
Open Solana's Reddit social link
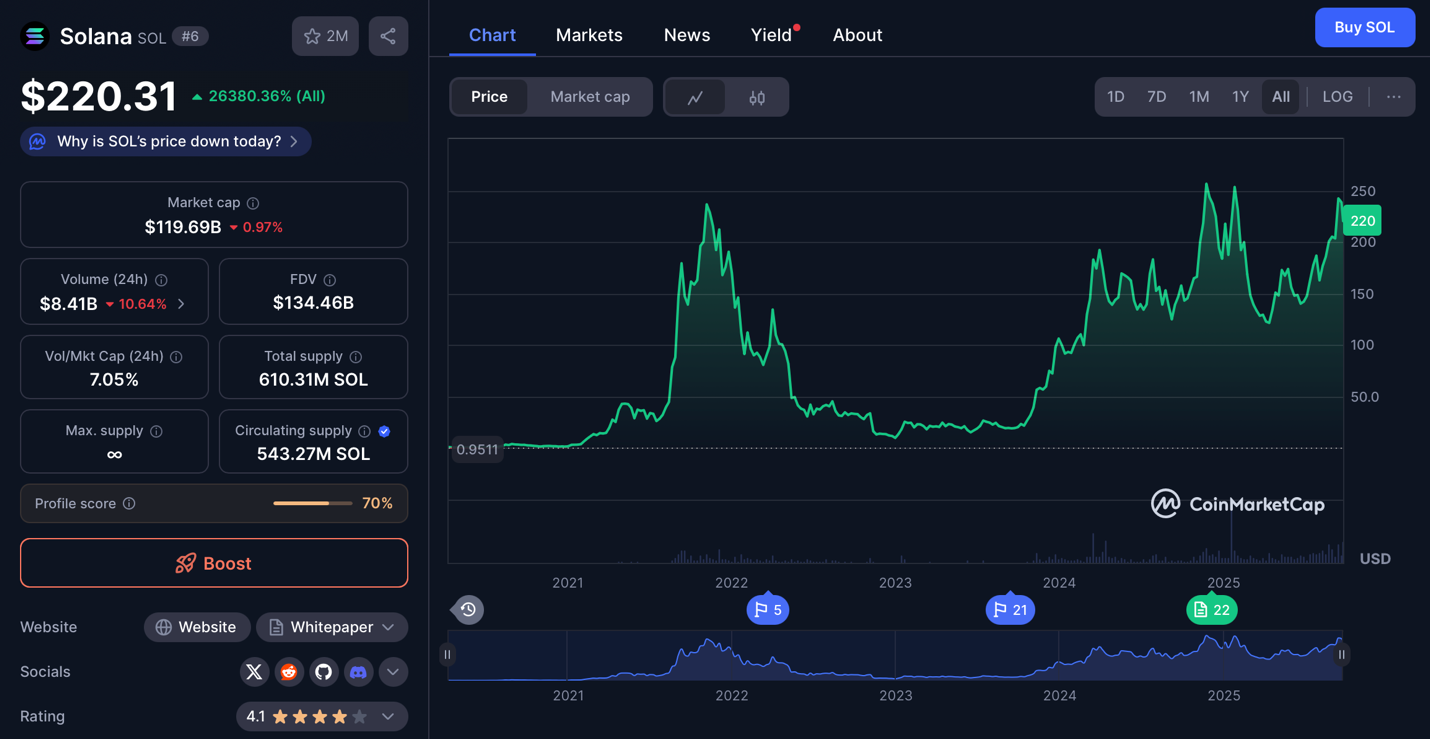tap(289, 672)
